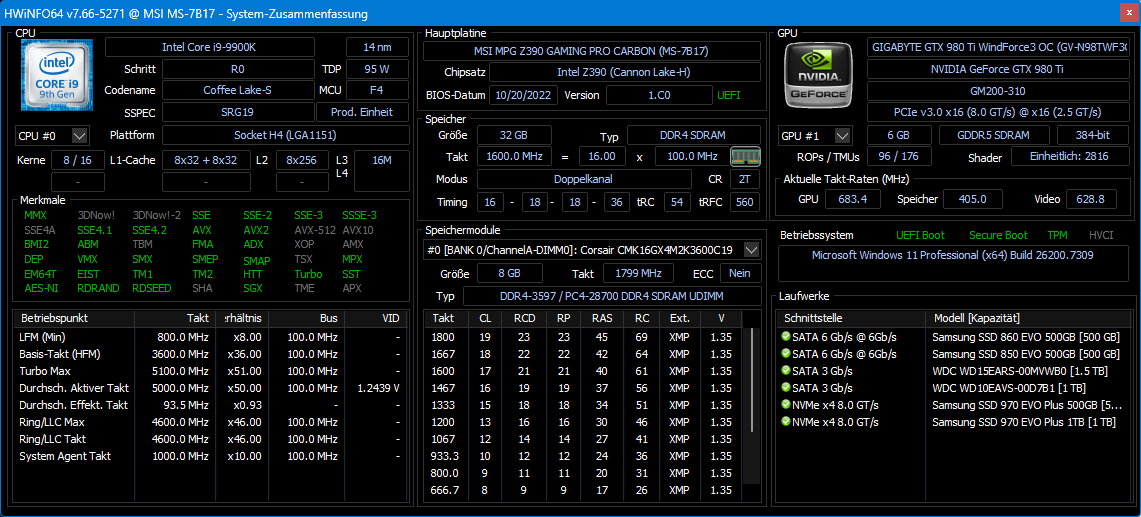
Task: Click status icon of Samsung SSD 850 EVO
Action: (786, 354)
